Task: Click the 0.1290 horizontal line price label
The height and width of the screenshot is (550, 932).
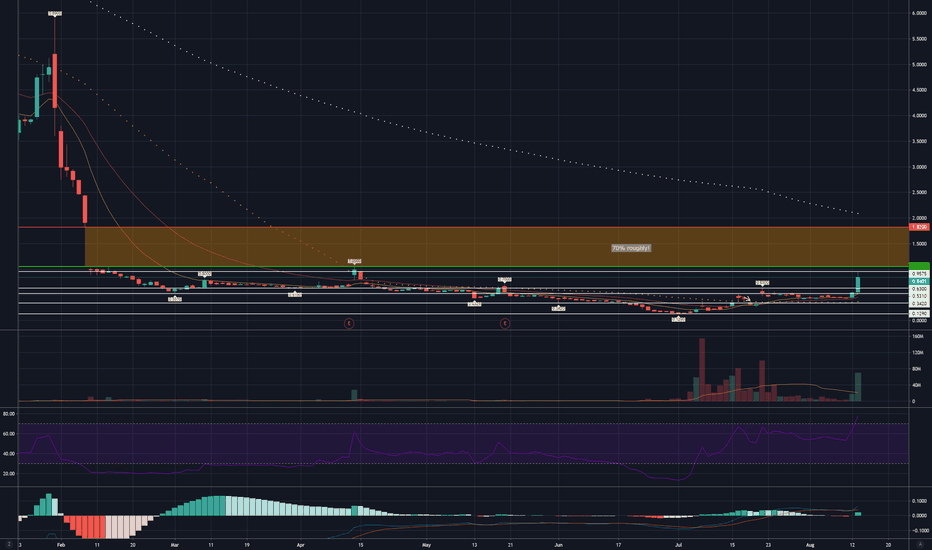Action: tap(920, 313)
